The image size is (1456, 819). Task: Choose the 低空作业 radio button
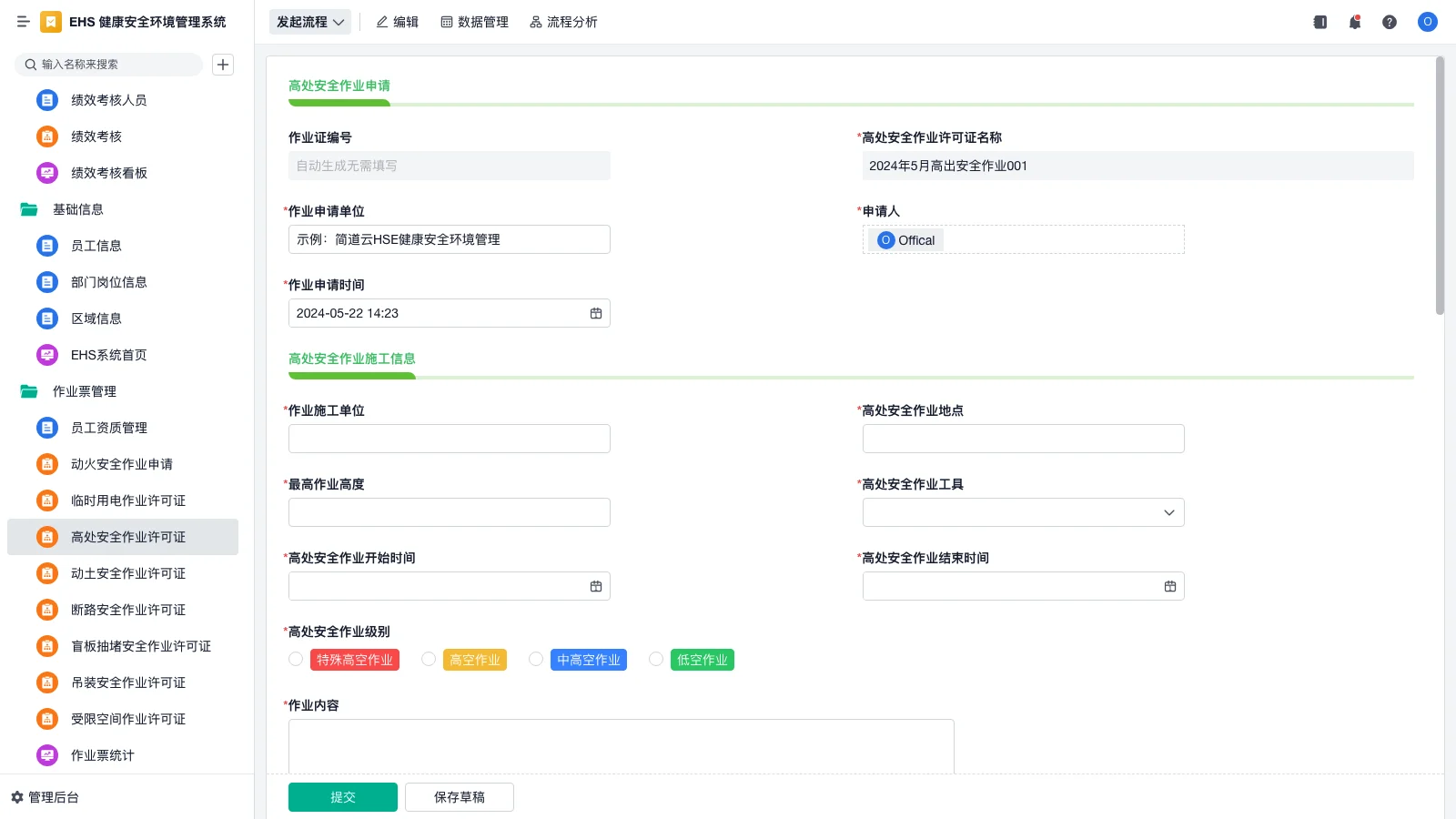coord(656,658)
